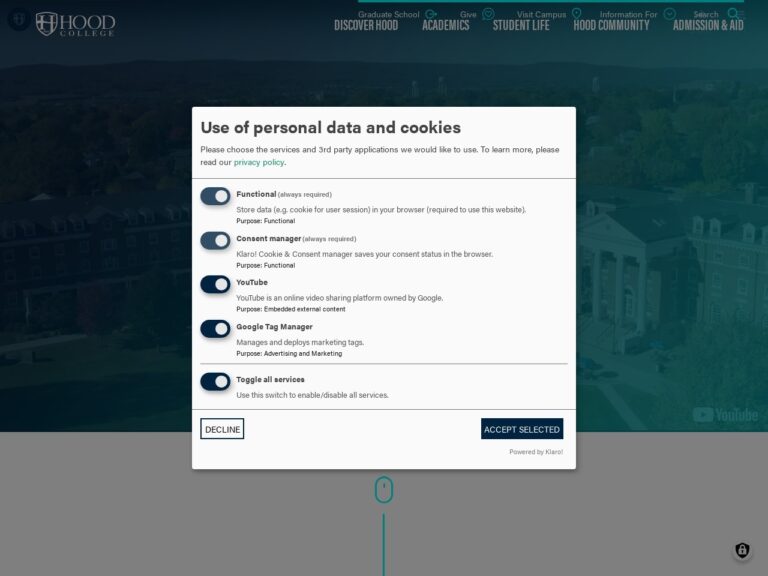Open the Student Life menu
Viewport: 768px width, 576px height.
click(x=521, y=25)
